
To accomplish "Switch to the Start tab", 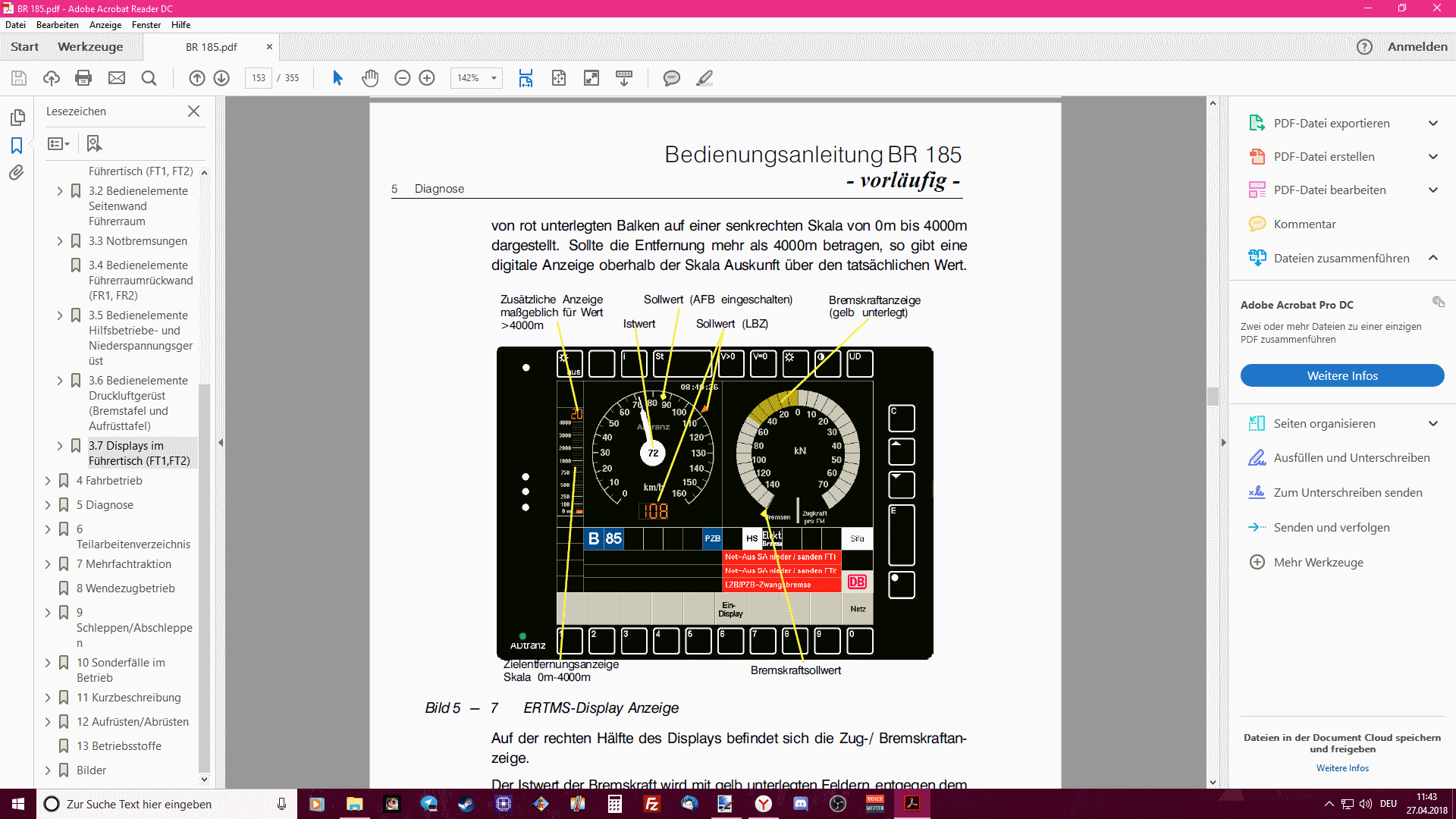I will [x=24, y=47].
